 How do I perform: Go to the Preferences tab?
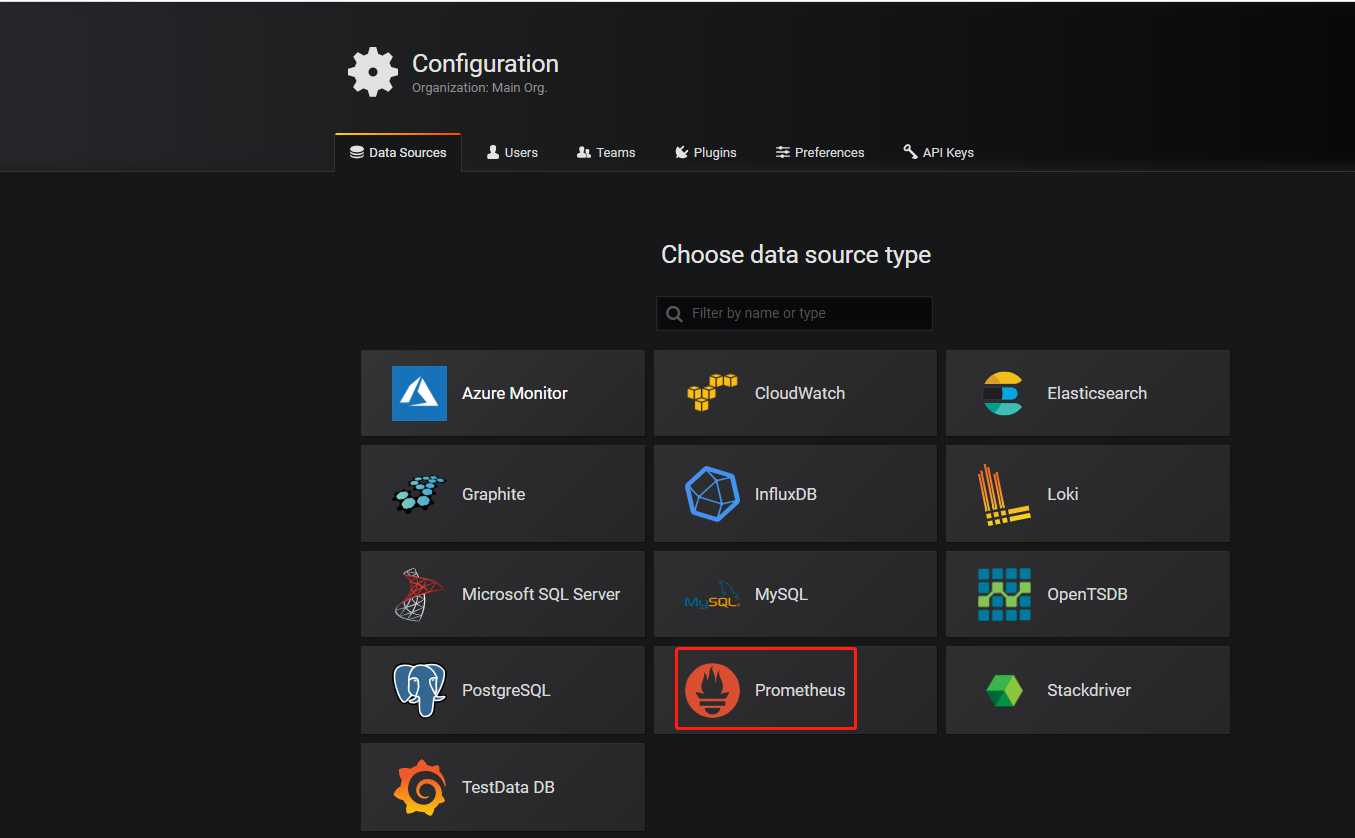[x=820, y=153]
